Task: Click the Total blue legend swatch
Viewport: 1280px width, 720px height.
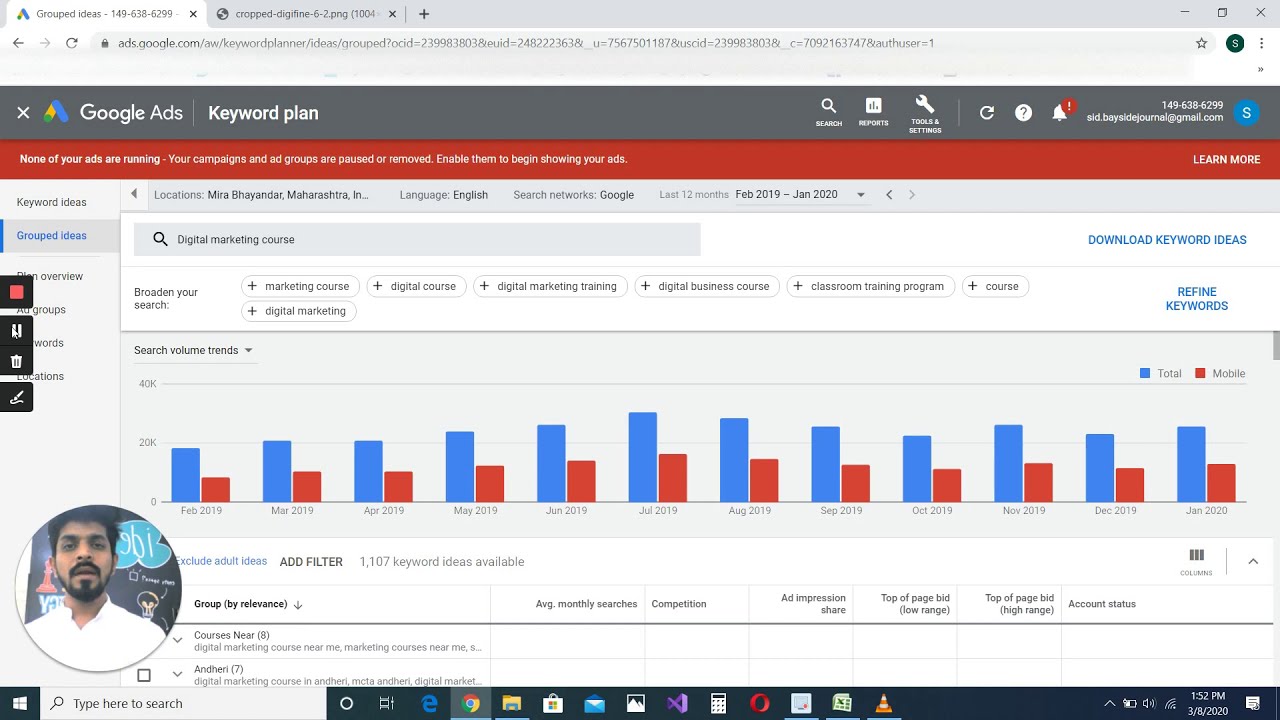Action: point(1145,373)
